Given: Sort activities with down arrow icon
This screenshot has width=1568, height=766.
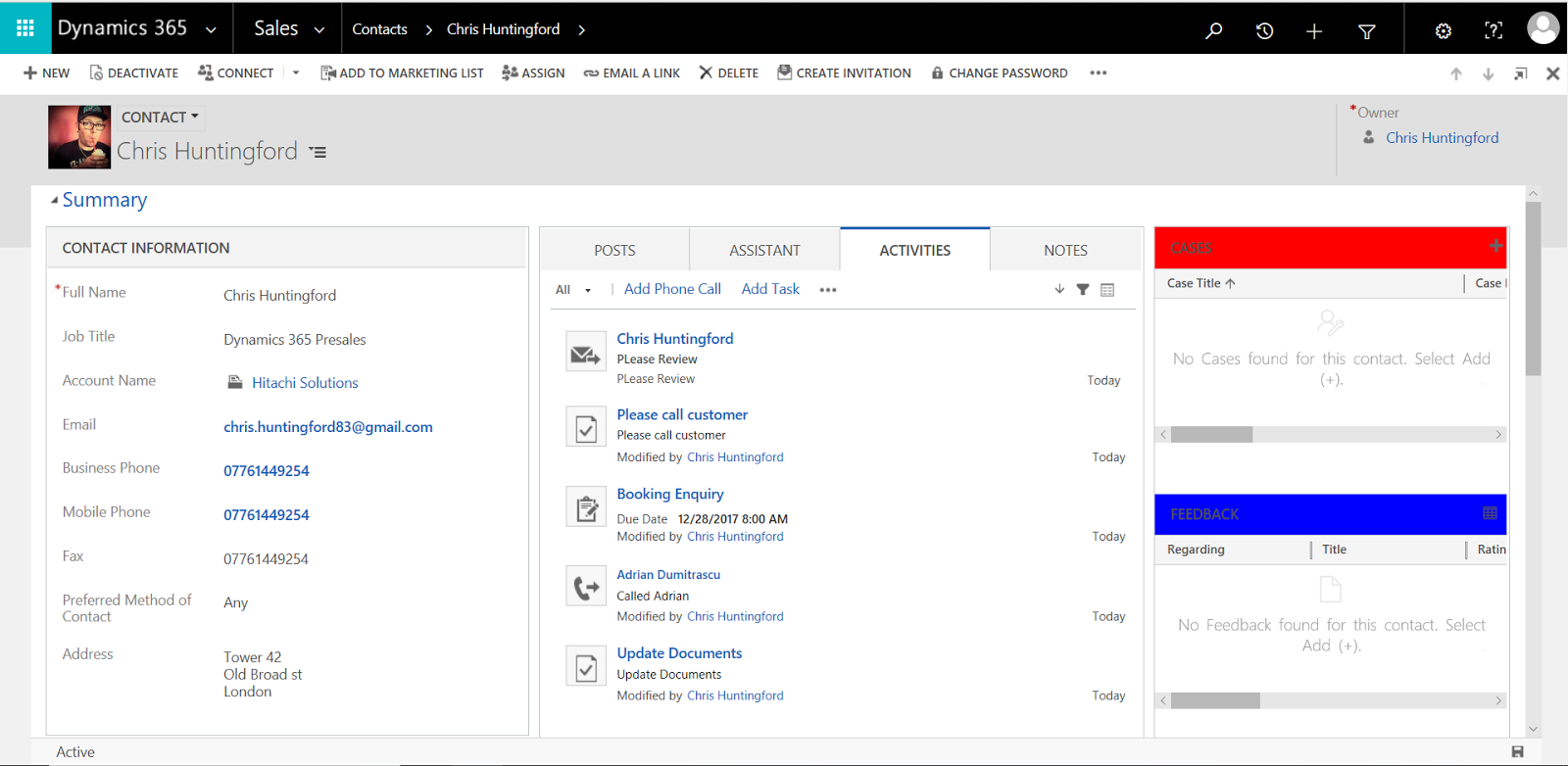Looking at the screenshot, I should point(1059,289).
